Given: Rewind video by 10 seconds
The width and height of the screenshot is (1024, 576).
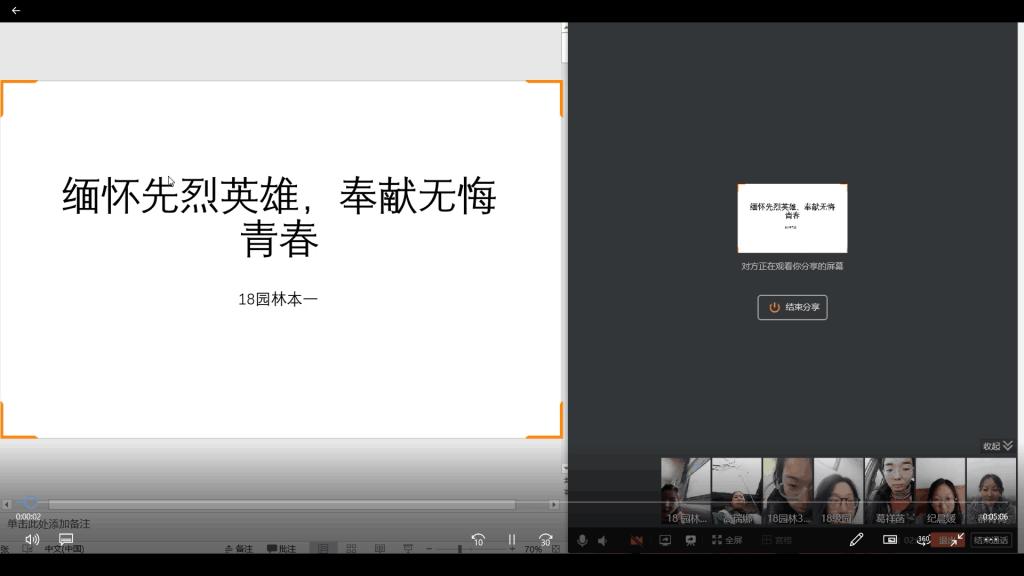Looking at the screenshot, I should tap(478, 540).
